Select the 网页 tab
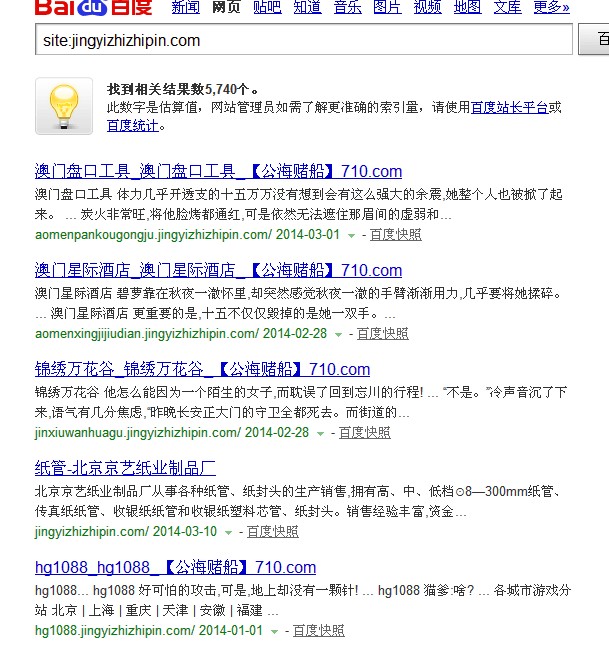The image size is (609, 651). tap(226, 7)
